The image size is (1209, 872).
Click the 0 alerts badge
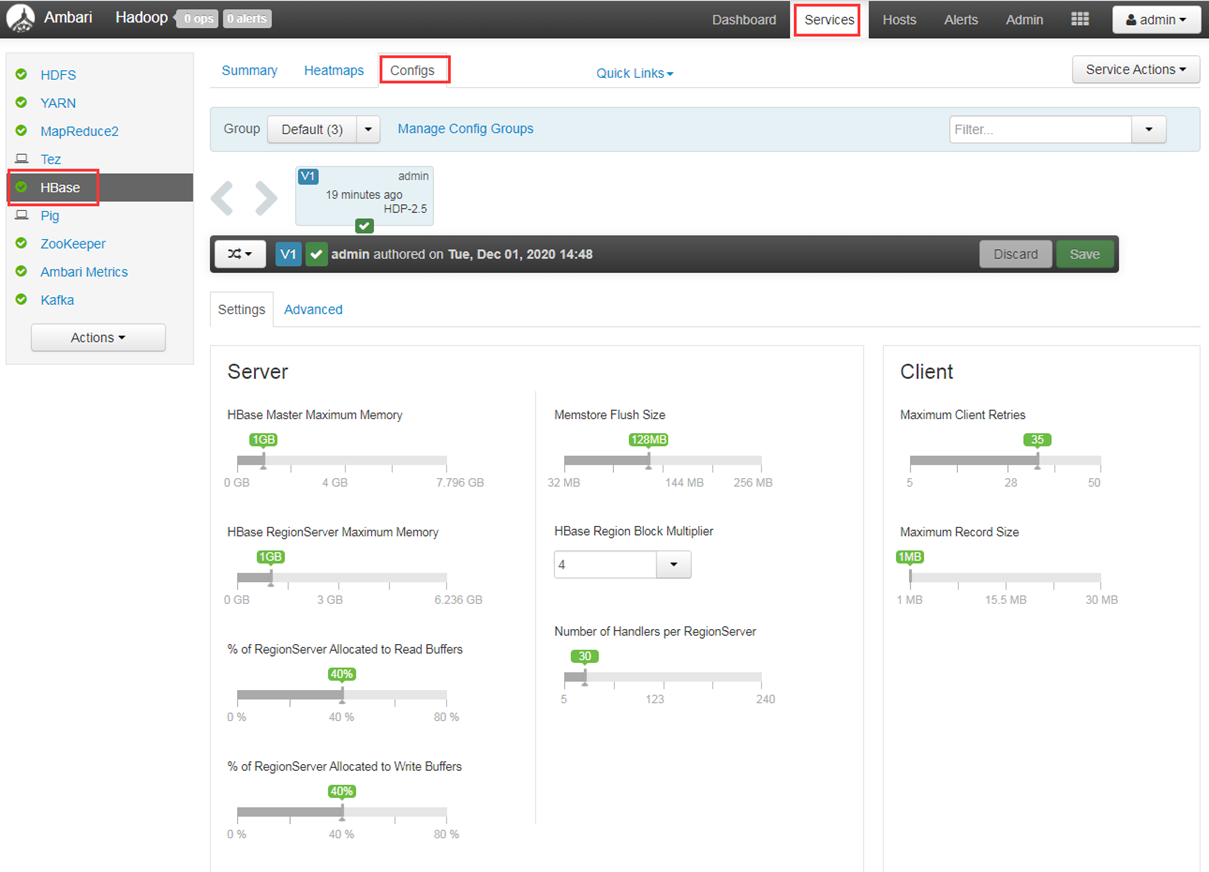[x=247, y=19]
